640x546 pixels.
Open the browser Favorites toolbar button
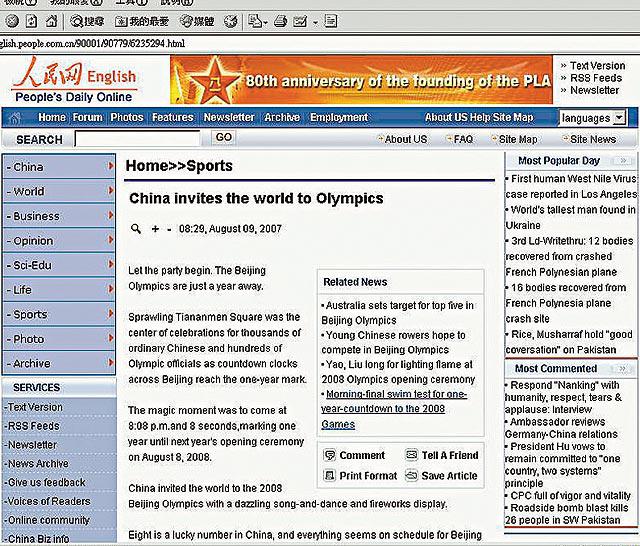(141, 21)
